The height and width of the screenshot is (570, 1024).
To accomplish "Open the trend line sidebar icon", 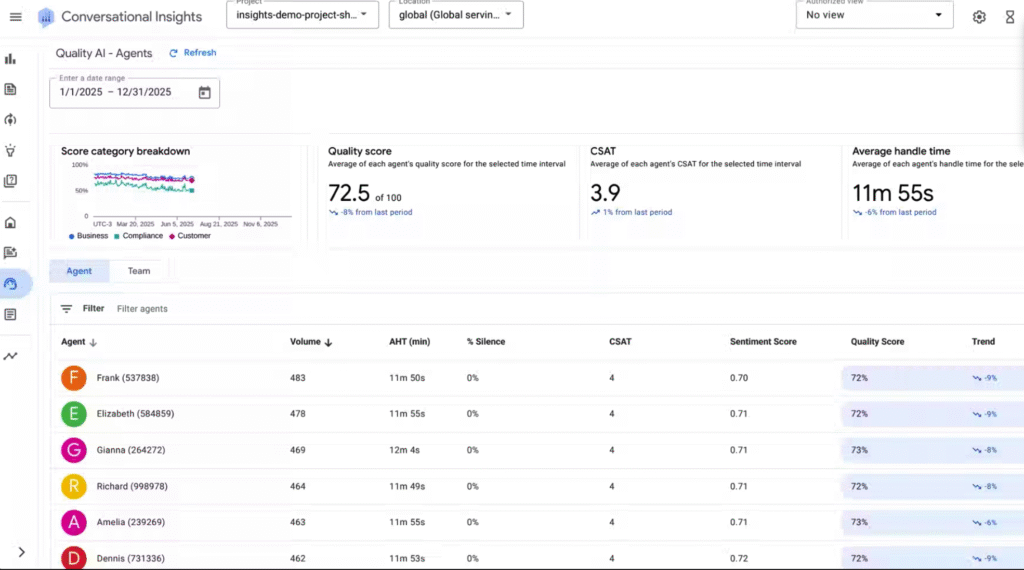I will click(10, 356).
